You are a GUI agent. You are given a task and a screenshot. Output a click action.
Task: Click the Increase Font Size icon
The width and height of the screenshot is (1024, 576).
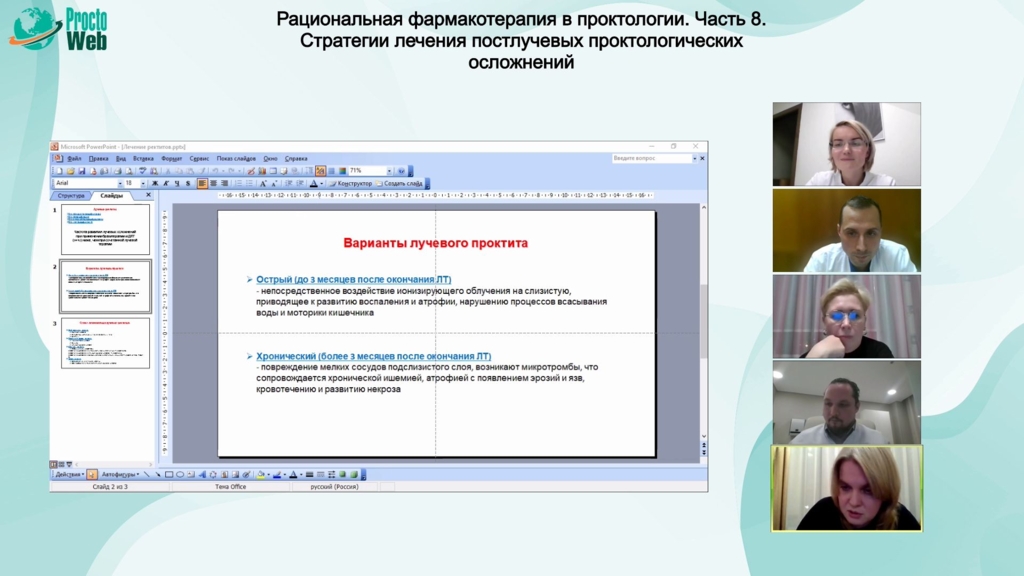(x=263, y=184)
